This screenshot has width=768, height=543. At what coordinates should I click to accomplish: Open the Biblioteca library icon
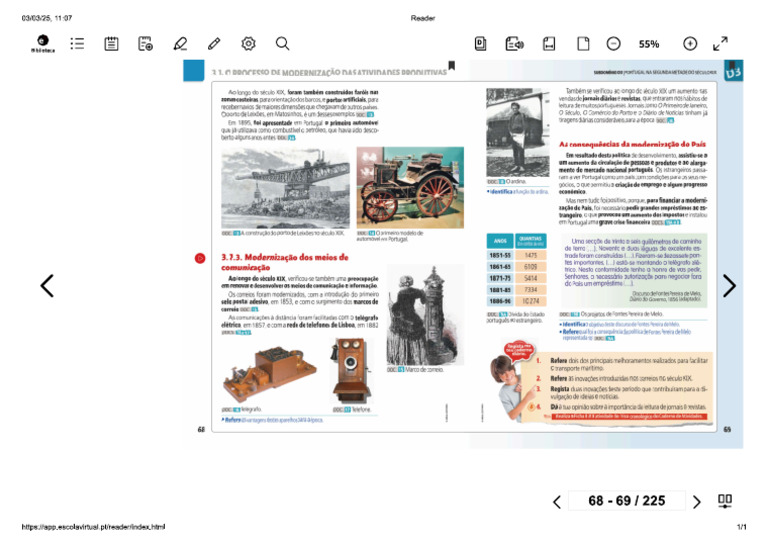tap(43, 43)
